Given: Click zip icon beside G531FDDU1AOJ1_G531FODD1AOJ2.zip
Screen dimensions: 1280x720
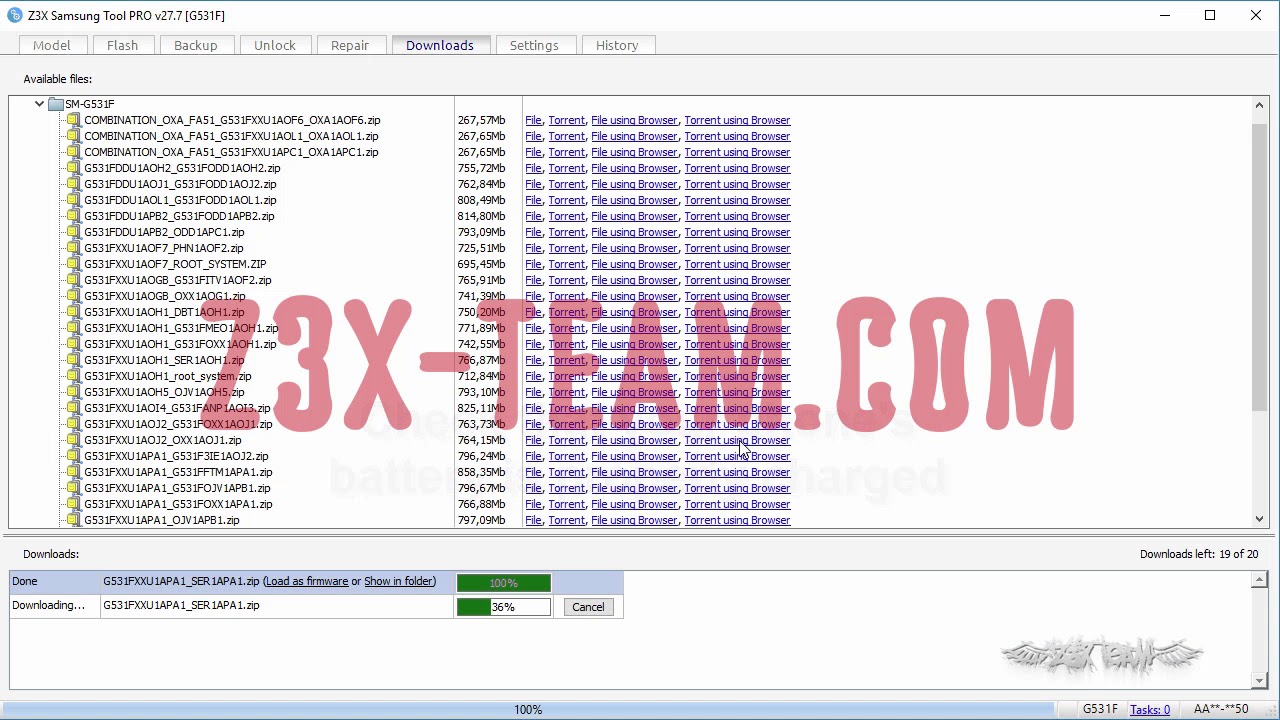Looking at the screenshot, I should 73,184.
